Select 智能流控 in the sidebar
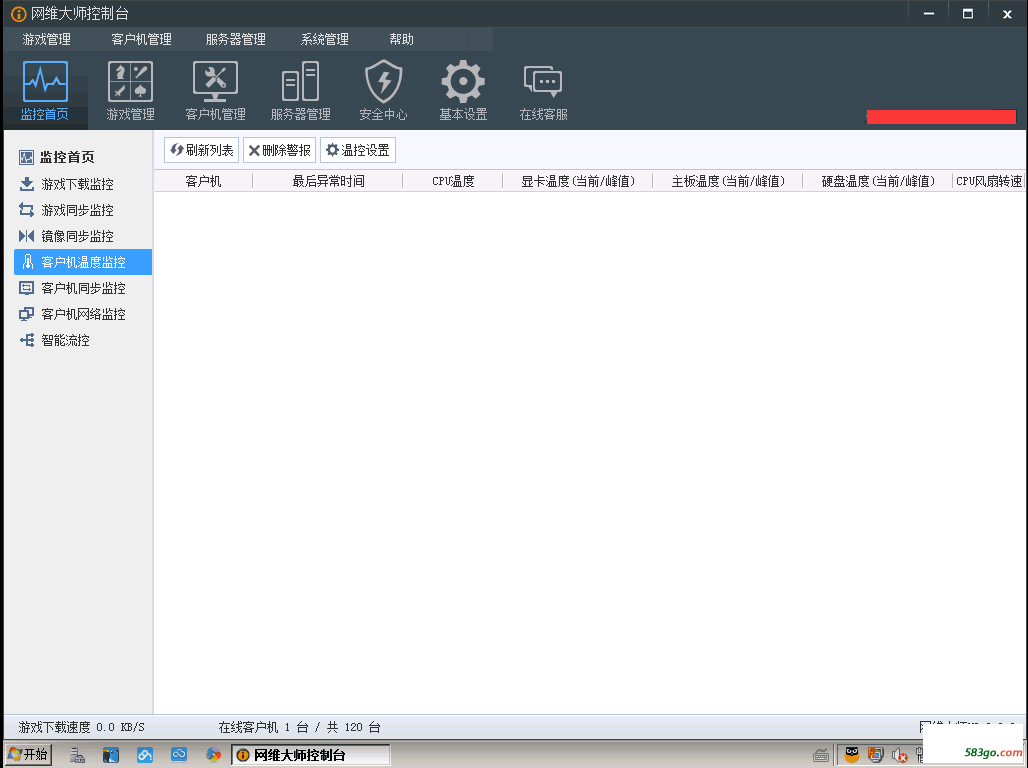The width and height of the screenshot is (1028, 768). [55, 340]
